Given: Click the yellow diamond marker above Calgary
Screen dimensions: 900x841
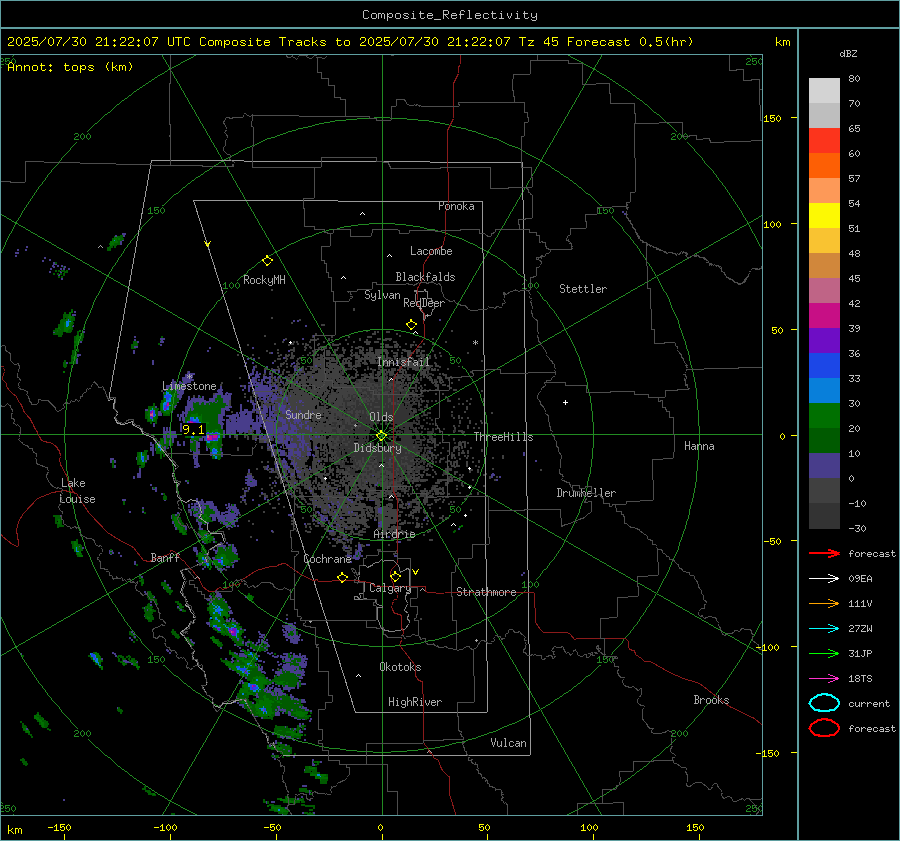Looking at the screenshot, I should pos(395,576).
